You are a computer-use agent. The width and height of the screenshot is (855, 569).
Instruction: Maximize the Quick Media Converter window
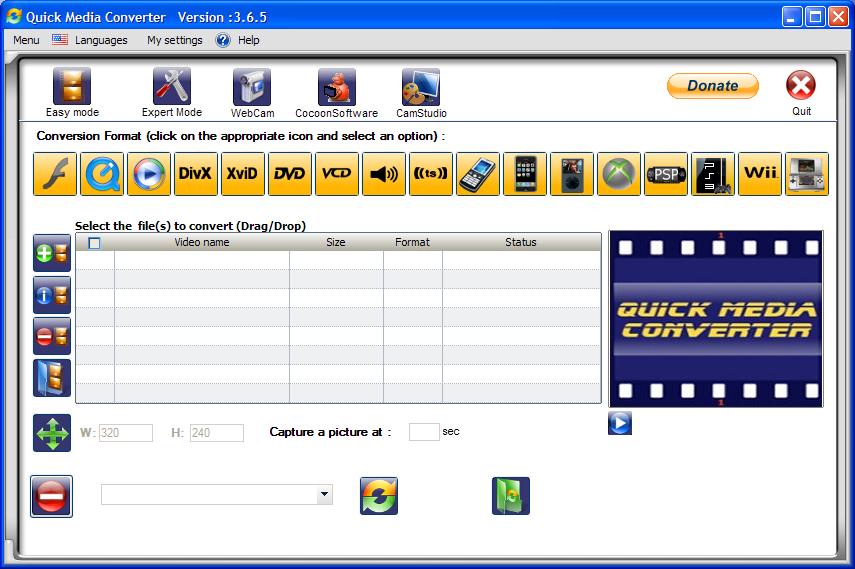(x=815, y=16)
